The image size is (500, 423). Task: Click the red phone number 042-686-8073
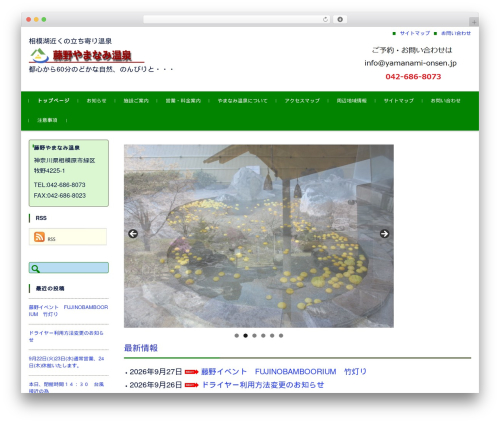point(413,77)
